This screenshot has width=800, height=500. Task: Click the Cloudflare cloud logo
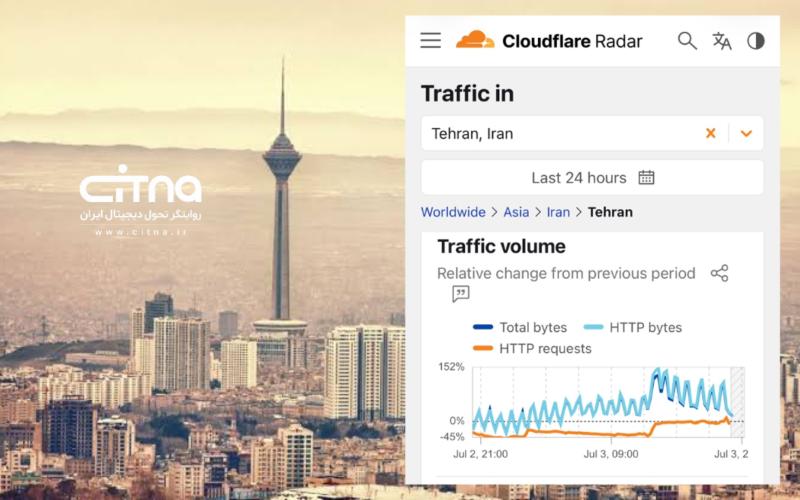pyautogui.click(x=475, y=40)
